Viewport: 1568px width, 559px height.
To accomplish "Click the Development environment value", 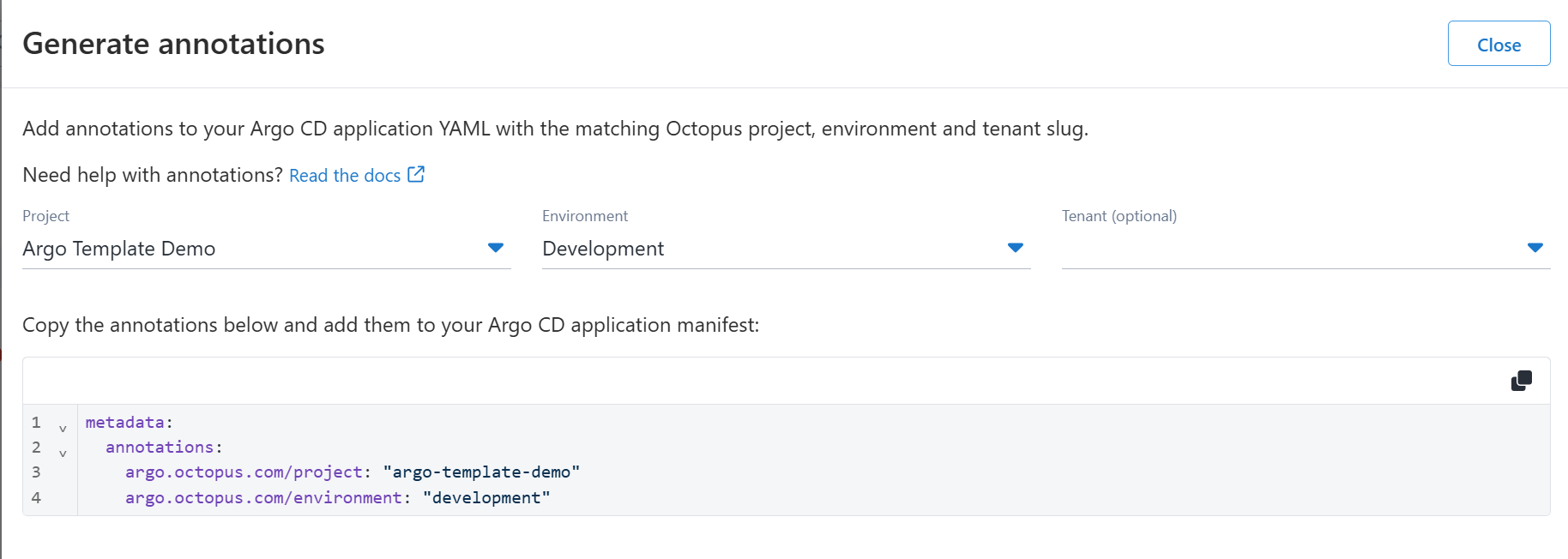I will click(603, 249).
